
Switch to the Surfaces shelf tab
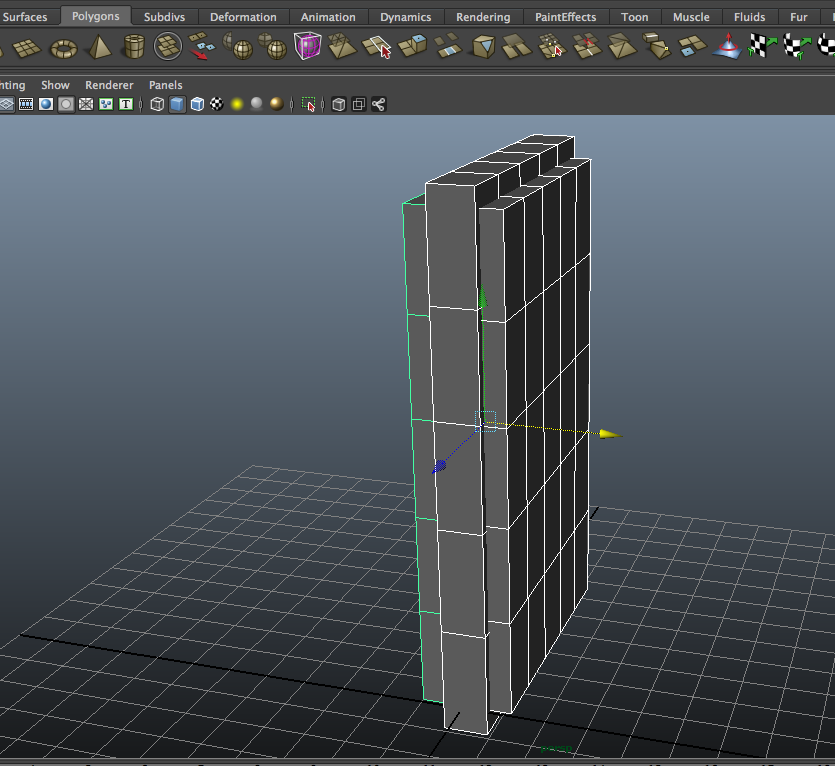click(24, 17)
